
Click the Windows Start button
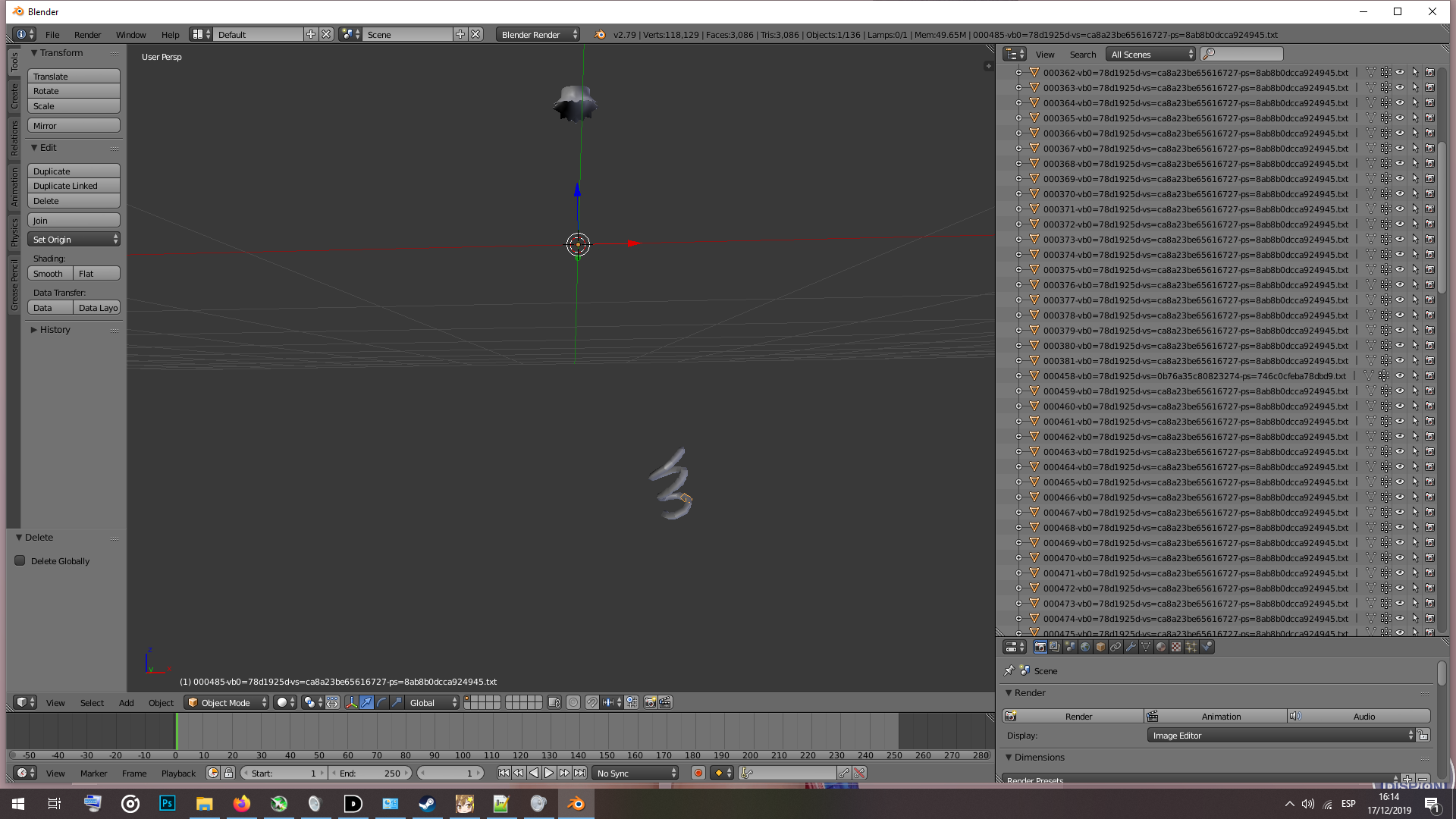(x=18, y=804)
